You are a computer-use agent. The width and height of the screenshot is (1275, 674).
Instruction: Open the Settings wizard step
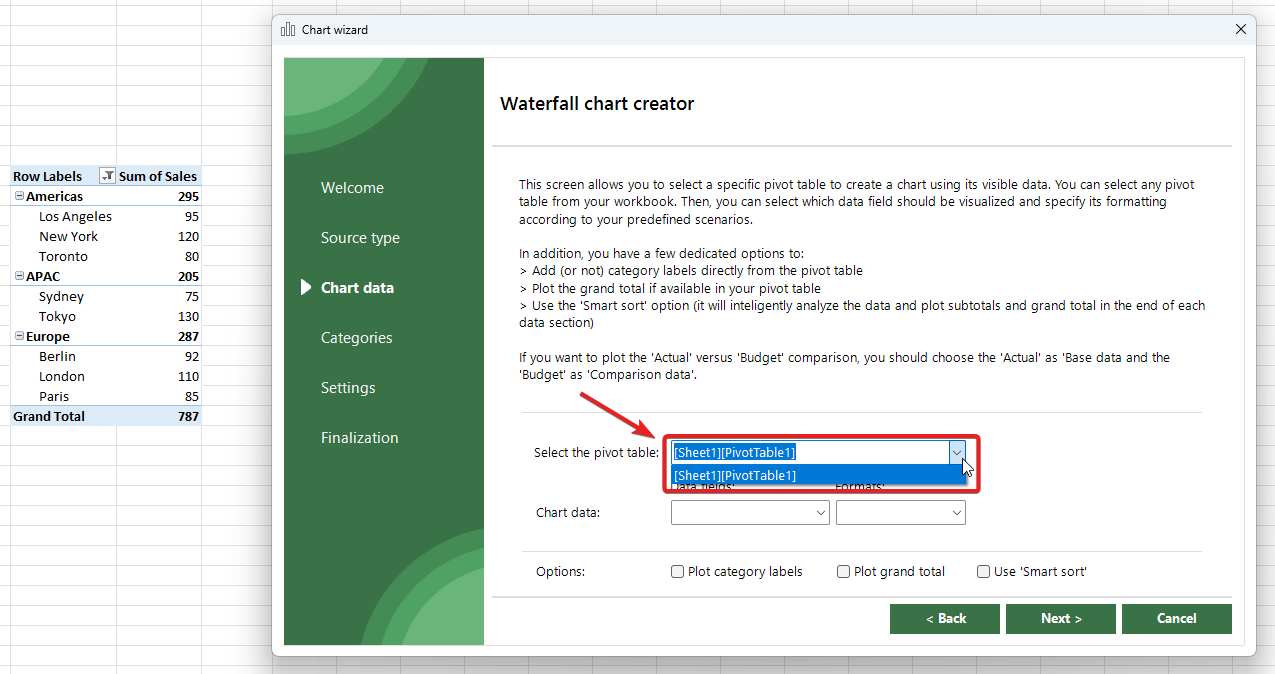tap(348, 388)
